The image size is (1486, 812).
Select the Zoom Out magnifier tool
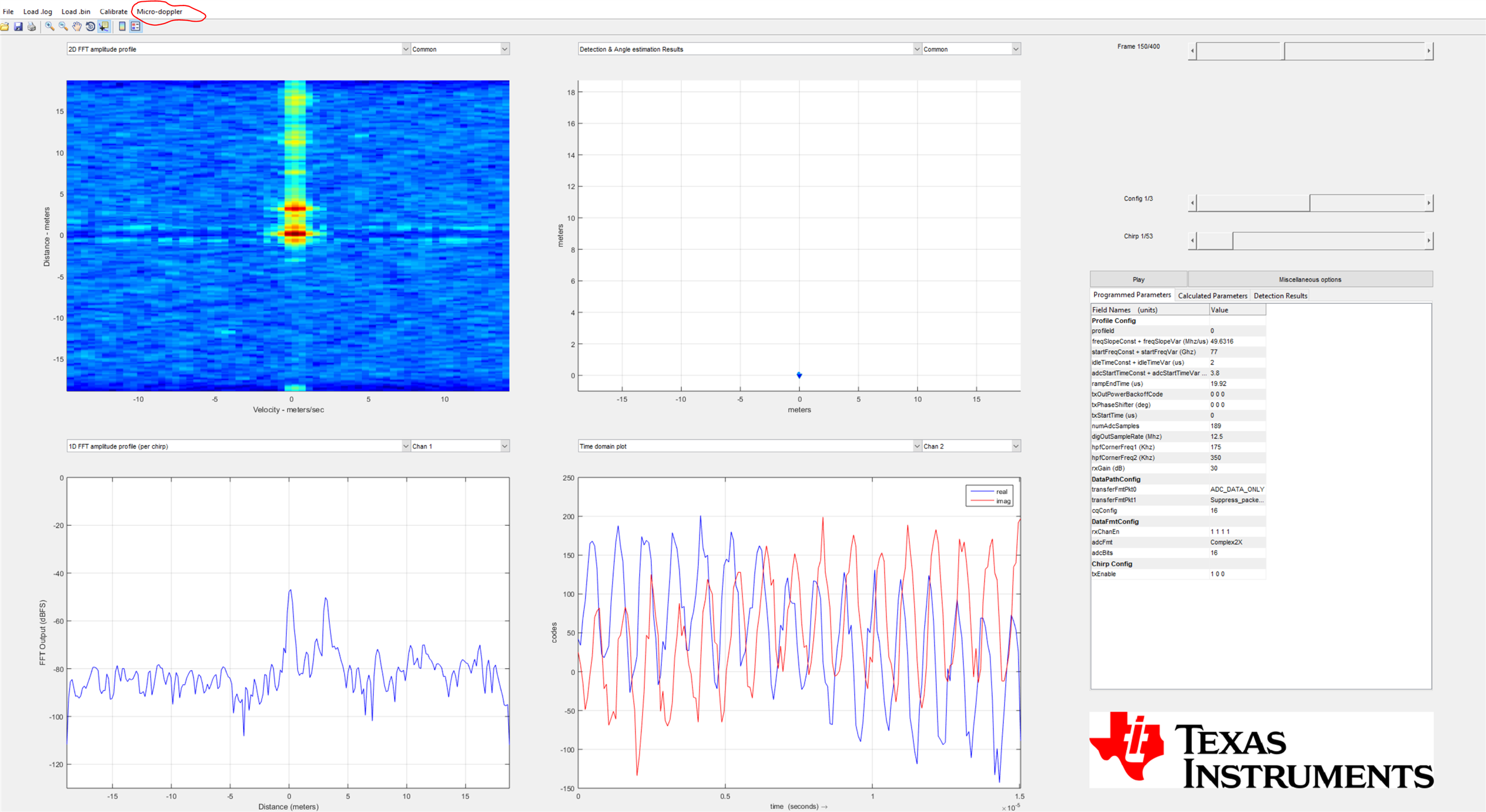[x=63, y=27]
